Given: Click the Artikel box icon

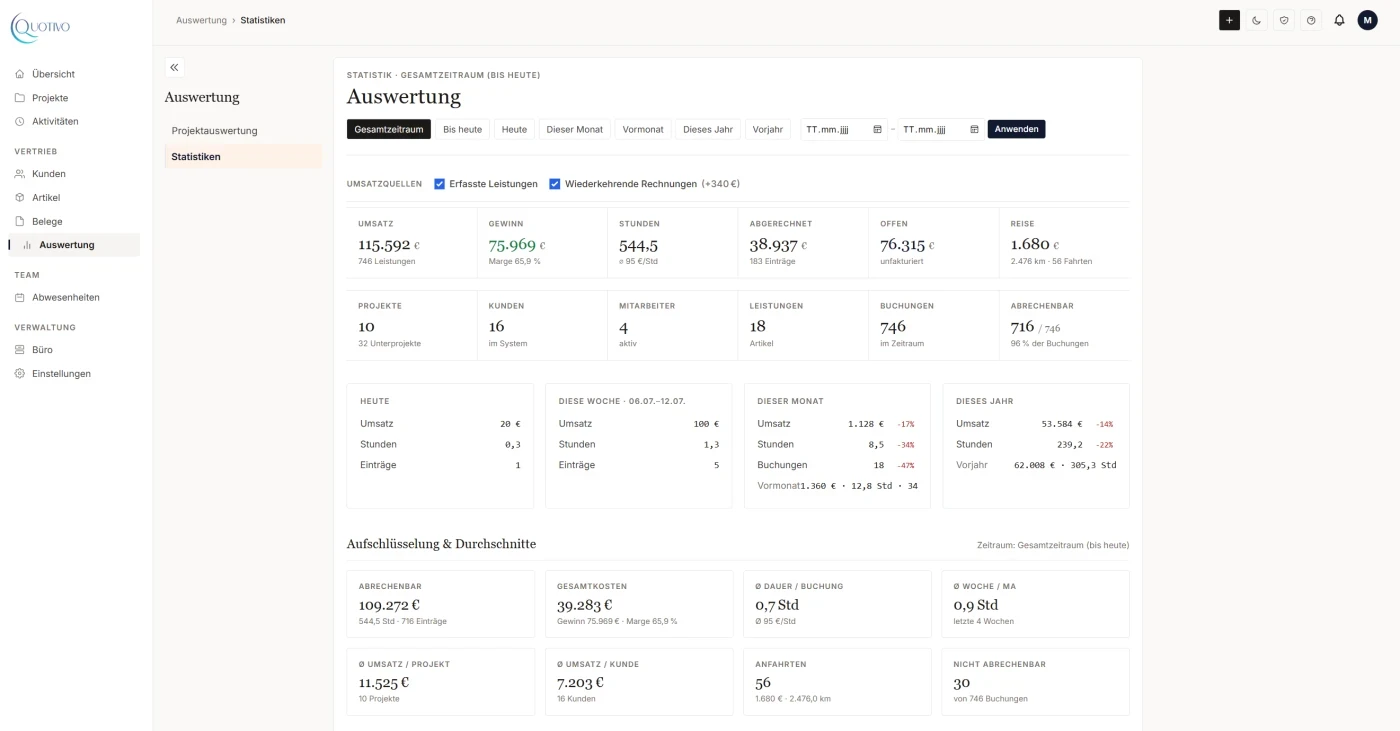Looking at the screenshot, I should click(x=20, y=198).
